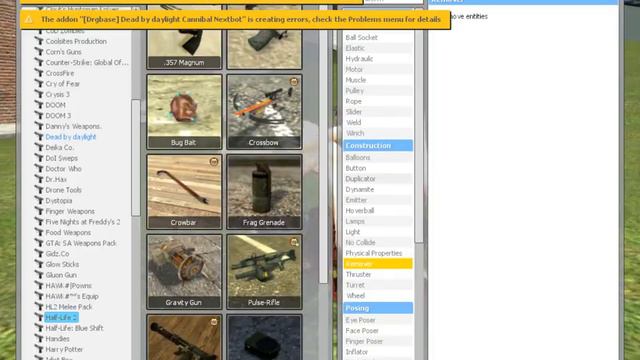Click the weapon thumbnails panel scrollbar

323,155
